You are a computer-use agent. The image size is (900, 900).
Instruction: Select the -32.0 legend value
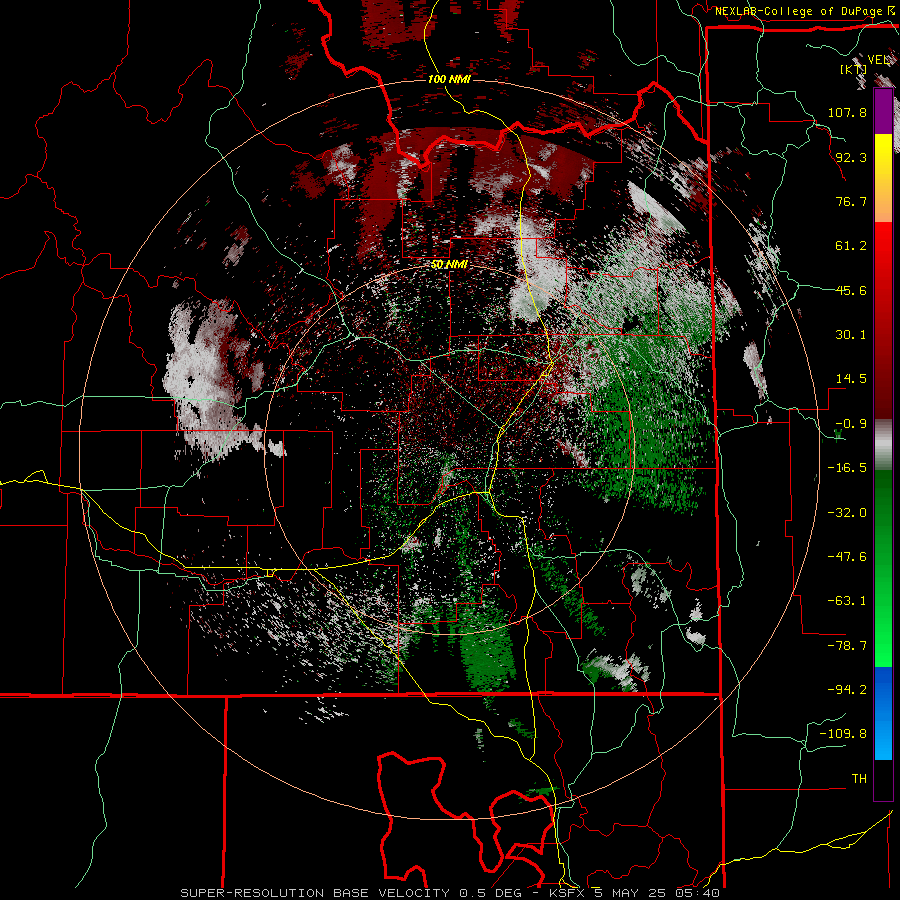pos(847,513)
